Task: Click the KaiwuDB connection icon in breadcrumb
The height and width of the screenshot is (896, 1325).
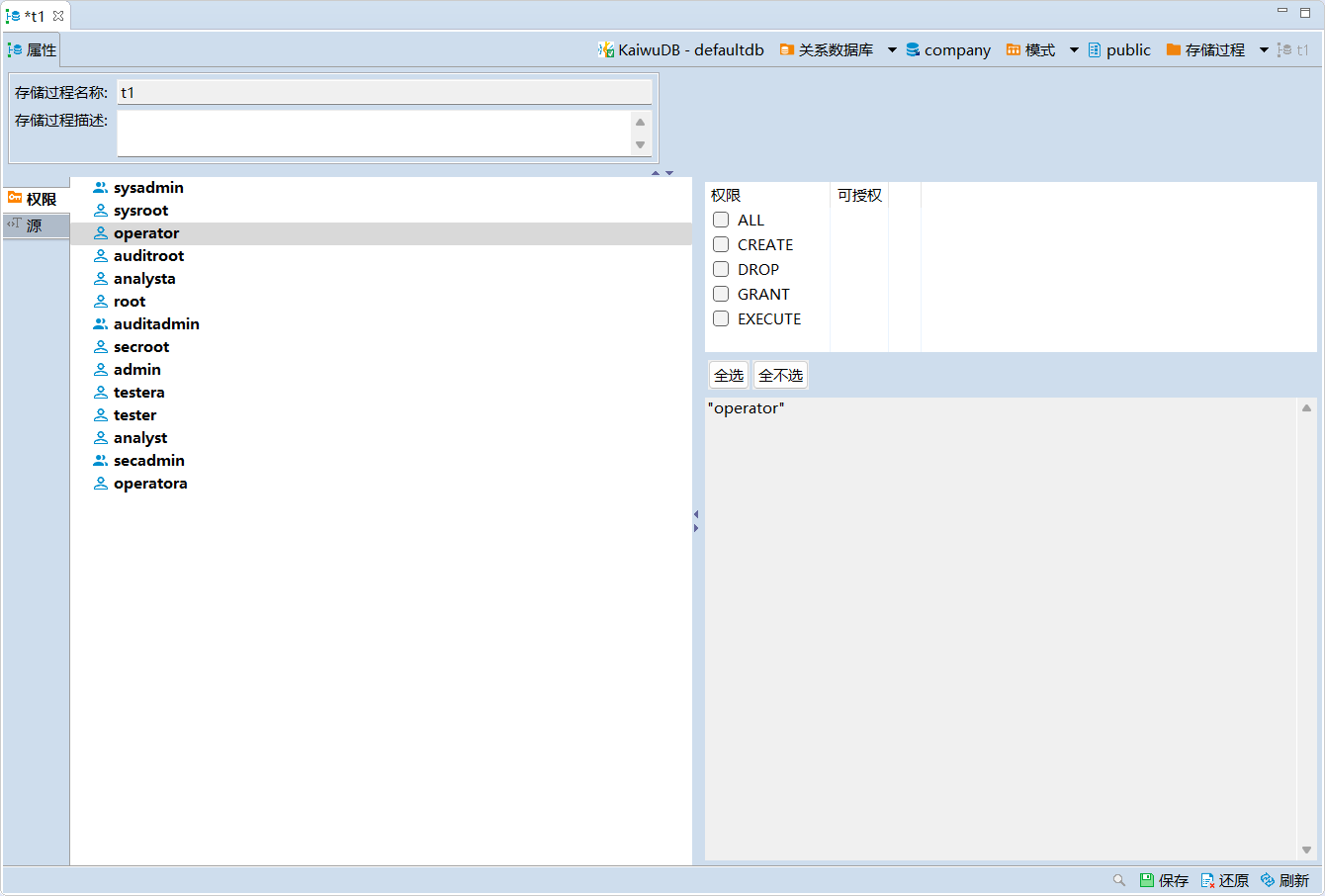Action: [606, 49]
